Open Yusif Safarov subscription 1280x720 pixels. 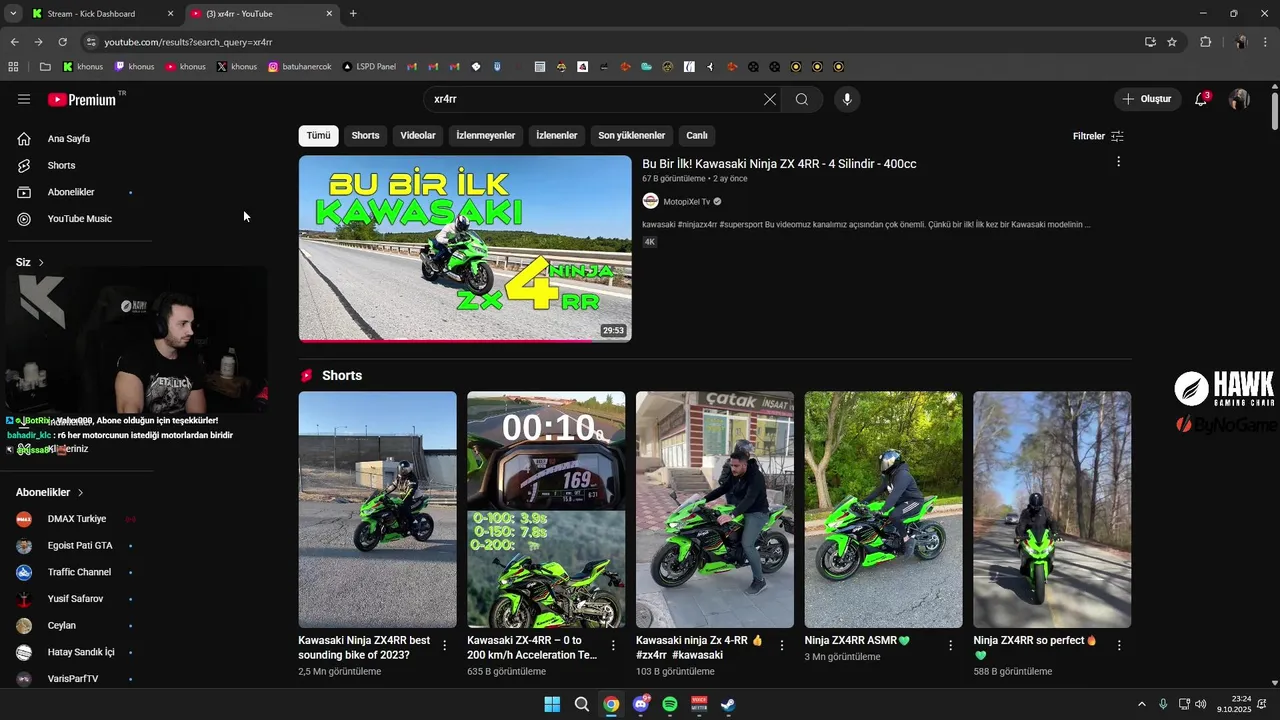(76, 599)
